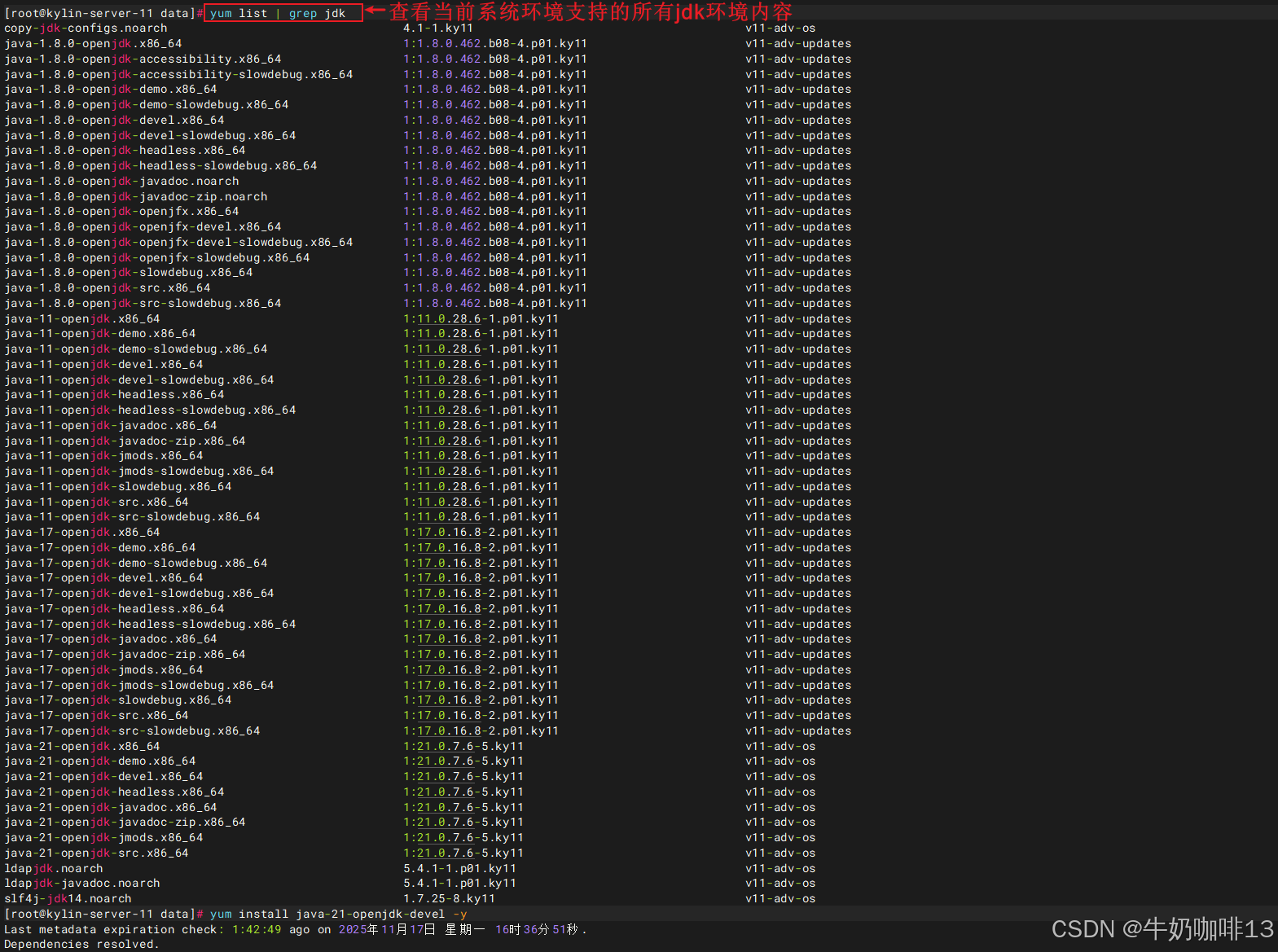Click java-11-openjdk-devel.x86_64 package name
Image resolution: width=1278 pixels, height=952 pixels.
point(103,364)
